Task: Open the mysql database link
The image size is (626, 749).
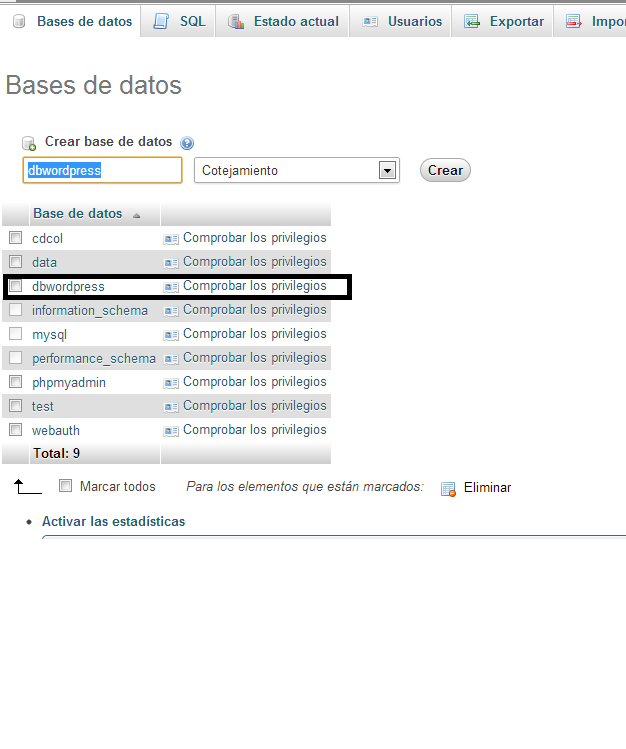Action: [x=49, y=334]
